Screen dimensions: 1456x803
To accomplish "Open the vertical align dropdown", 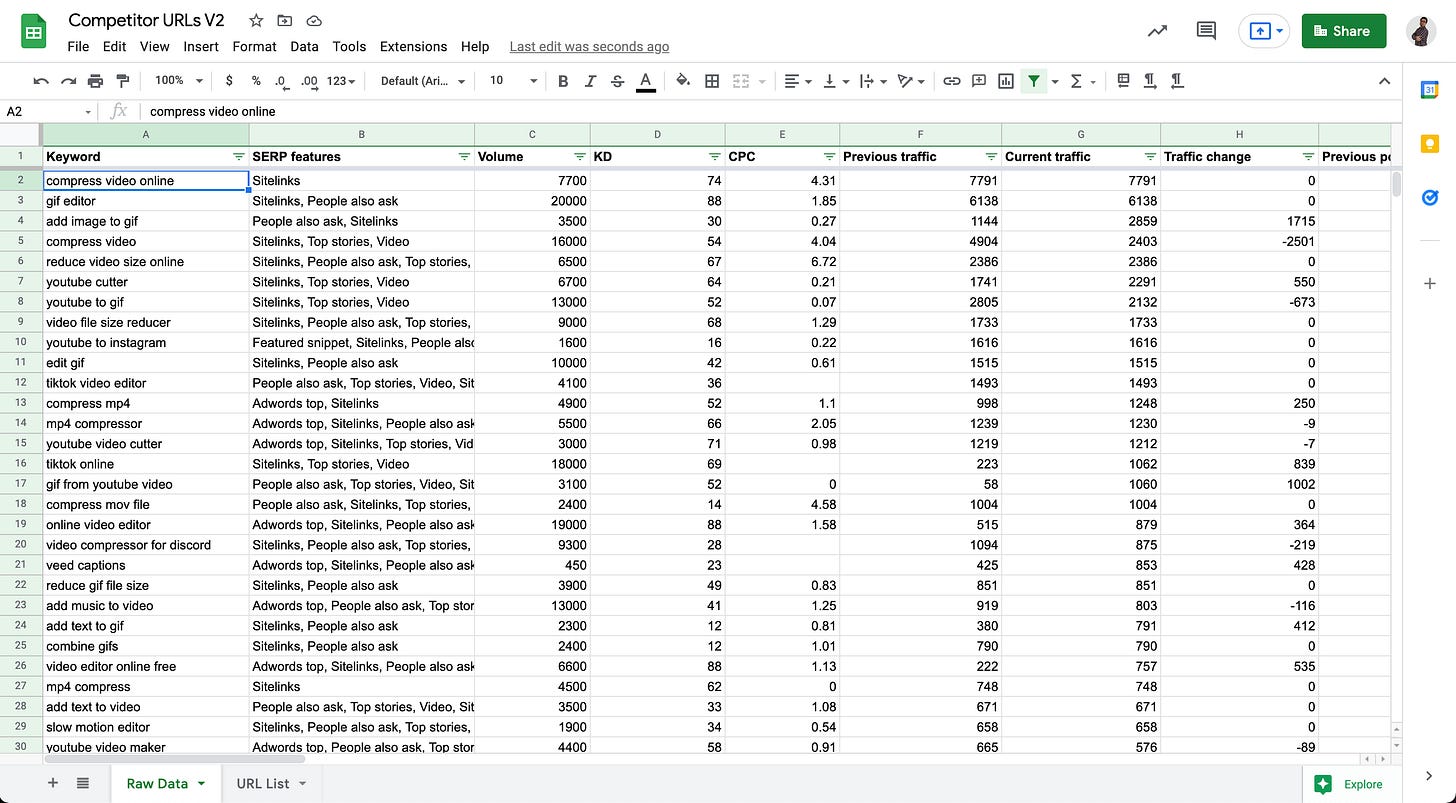I will tap(835, 81).
